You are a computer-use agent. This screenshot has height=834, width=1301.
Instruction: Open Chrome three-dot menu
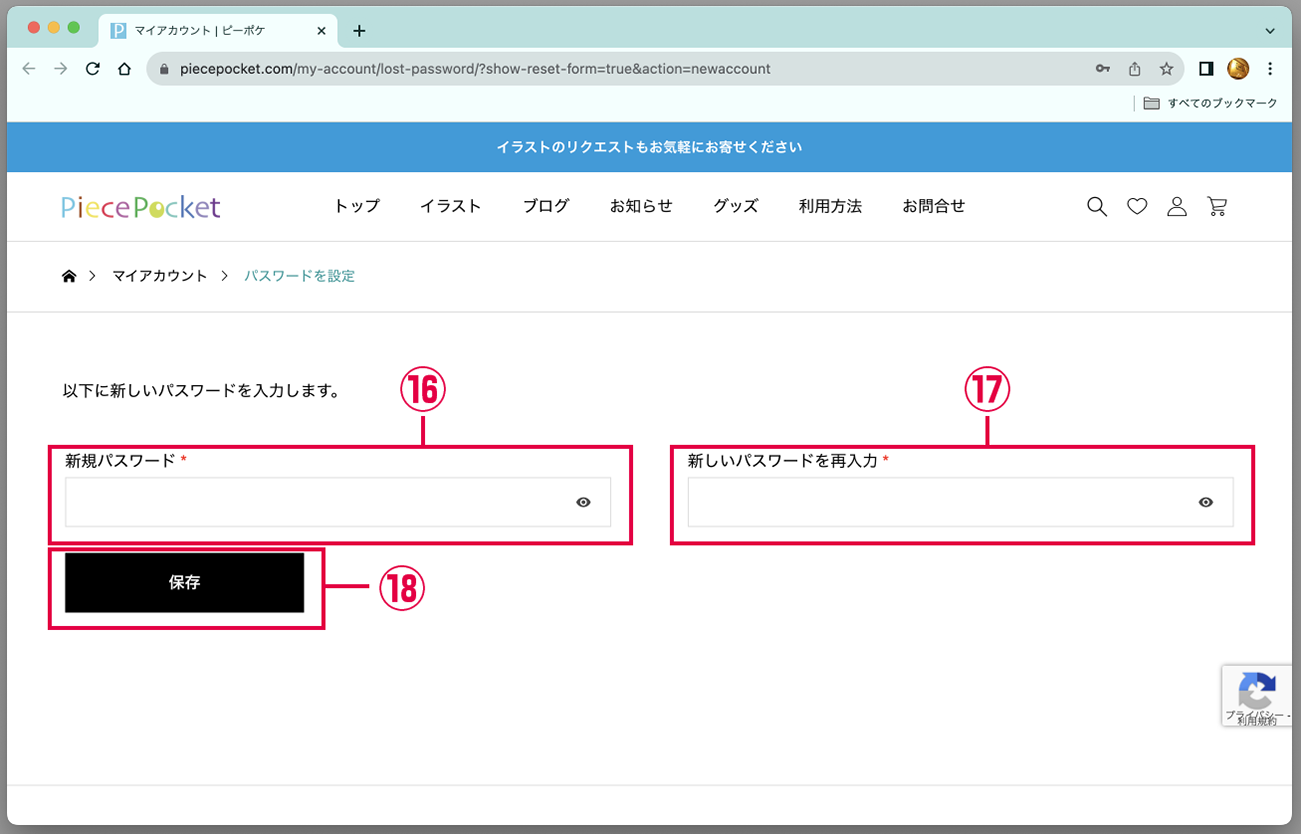tap(1270, 69)
